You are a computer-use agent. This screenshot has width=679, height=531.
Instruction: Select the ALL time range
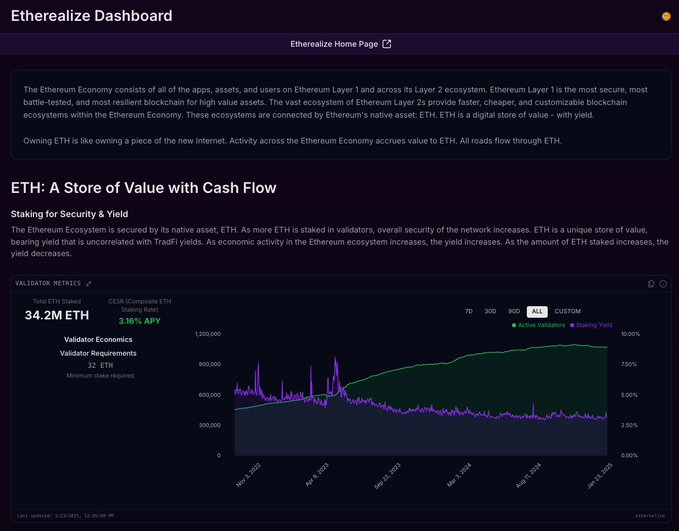point(537,311)
